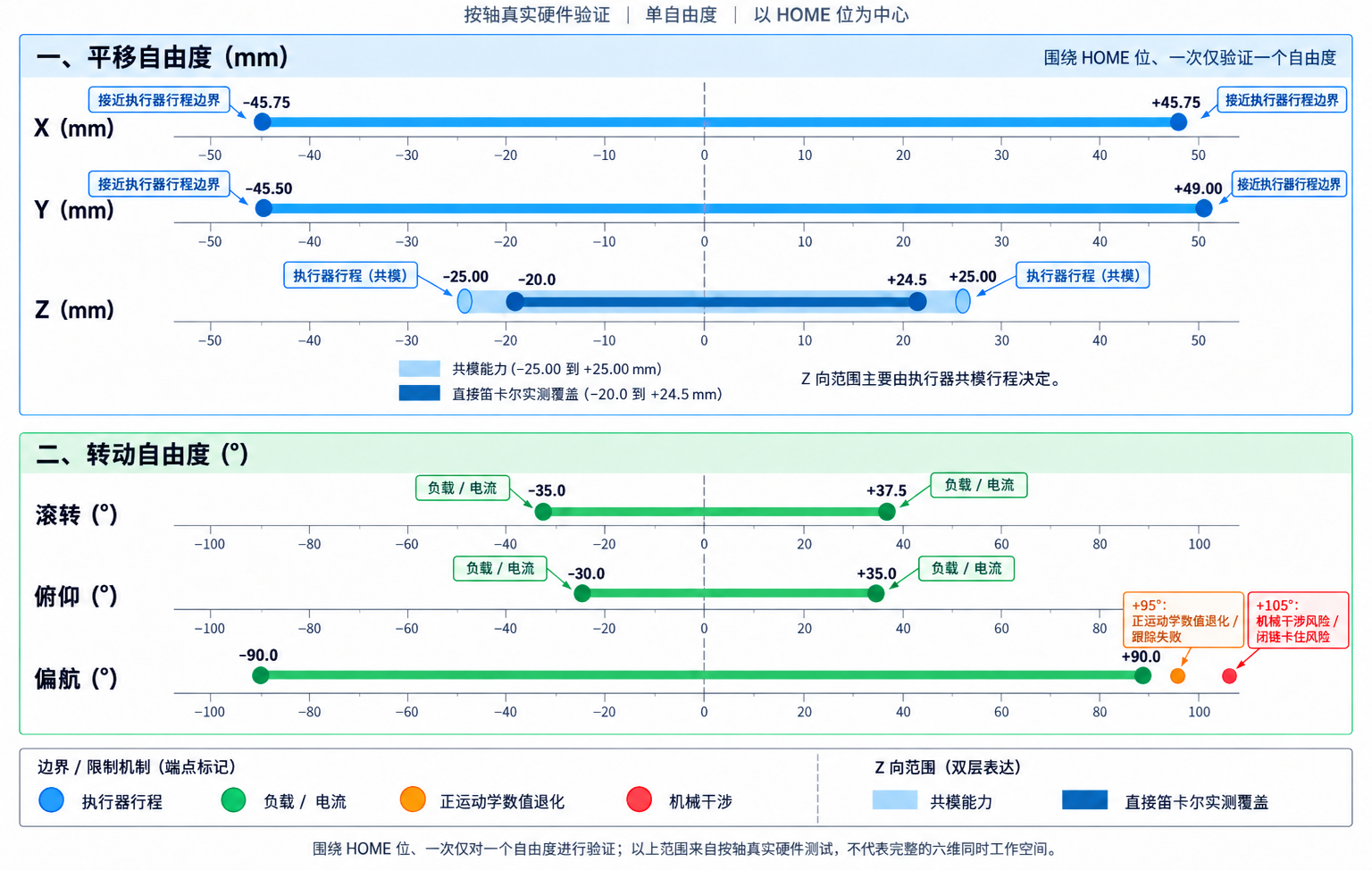Click 负载 / 电流 callout pointing to −30.0

click(499, 568)
